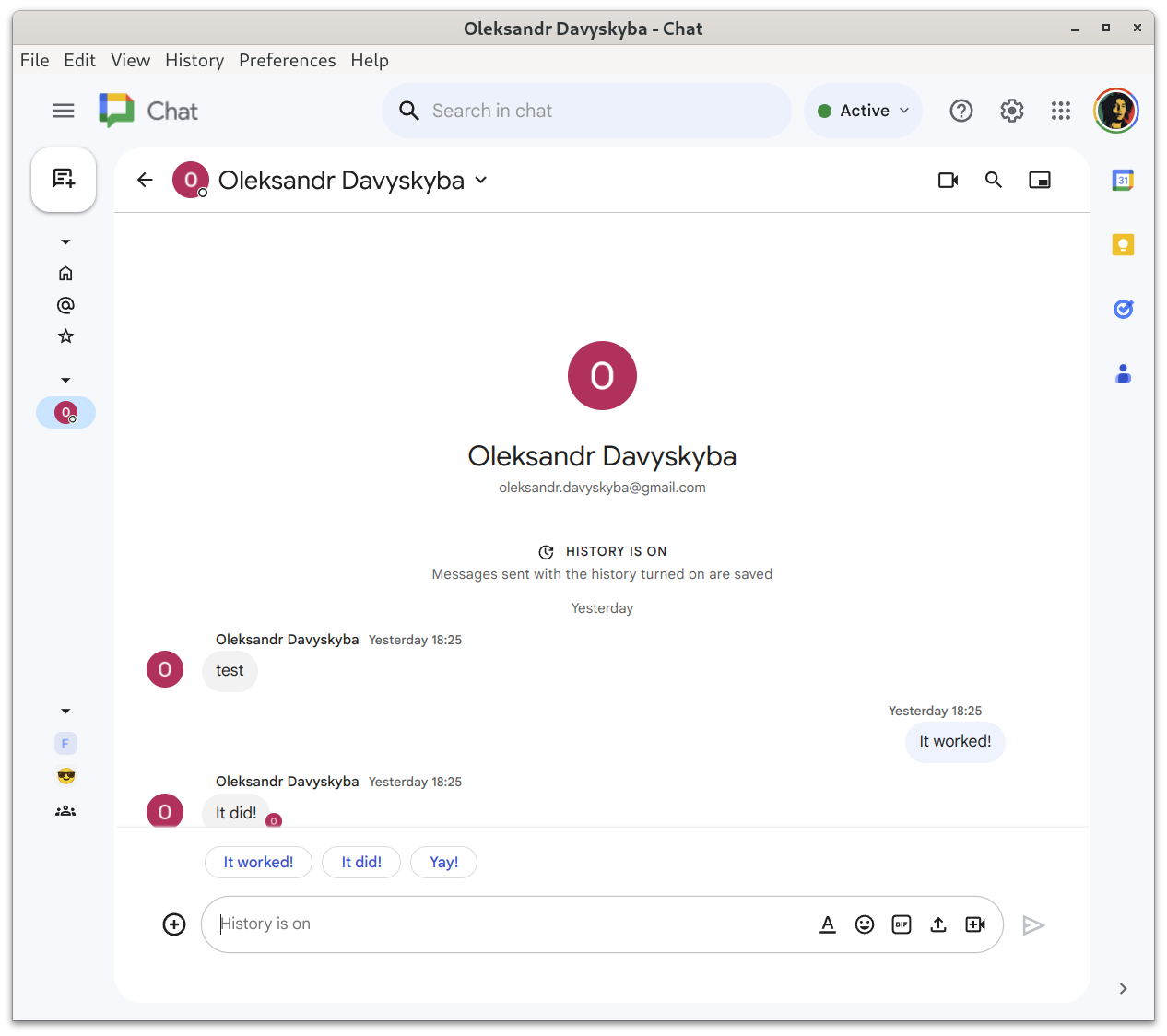
Task: Start a video call with Oleksandr
Action: coord(948,180)
